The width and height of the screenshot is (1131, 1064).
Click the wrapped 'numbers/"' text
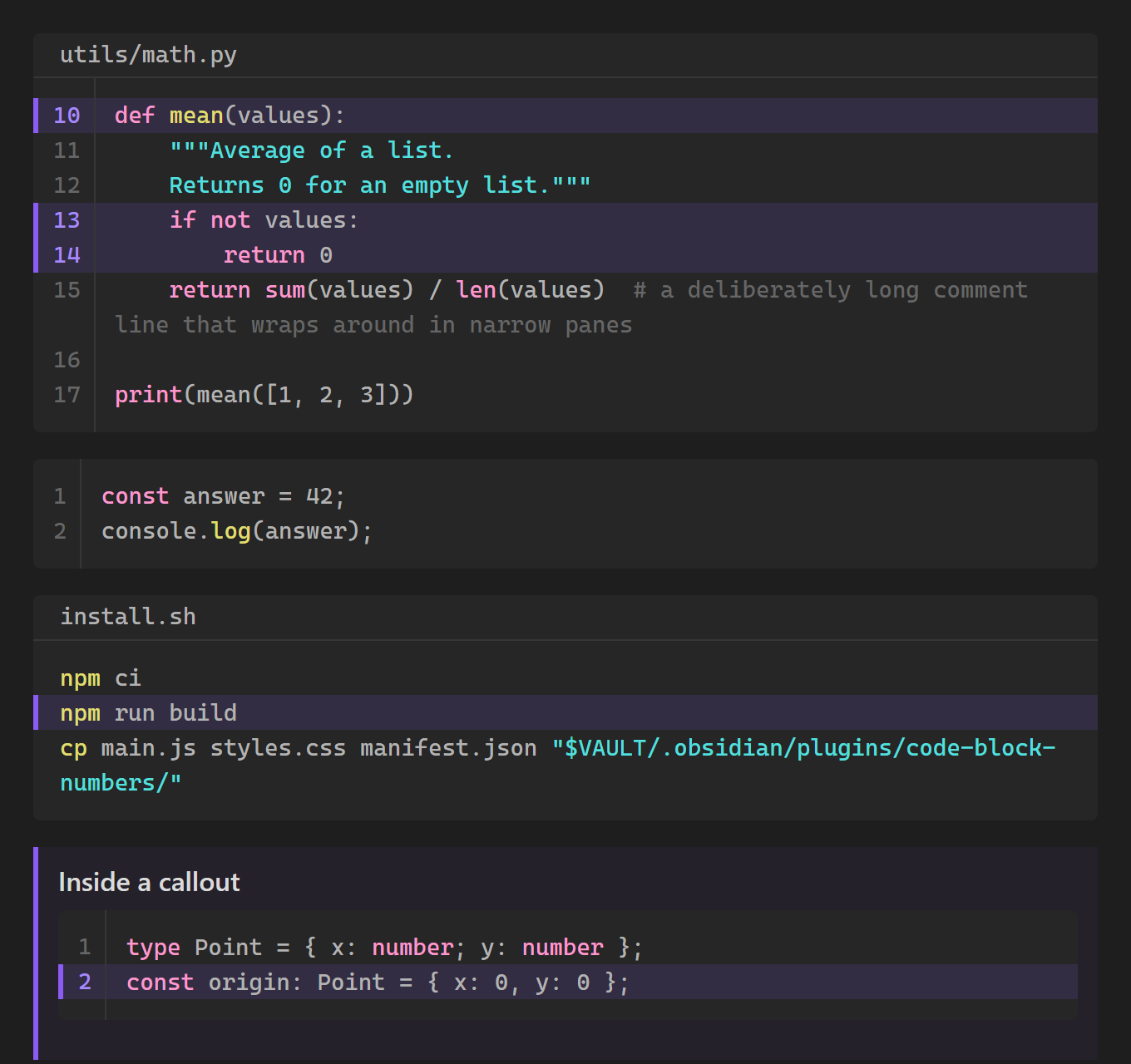121,783
